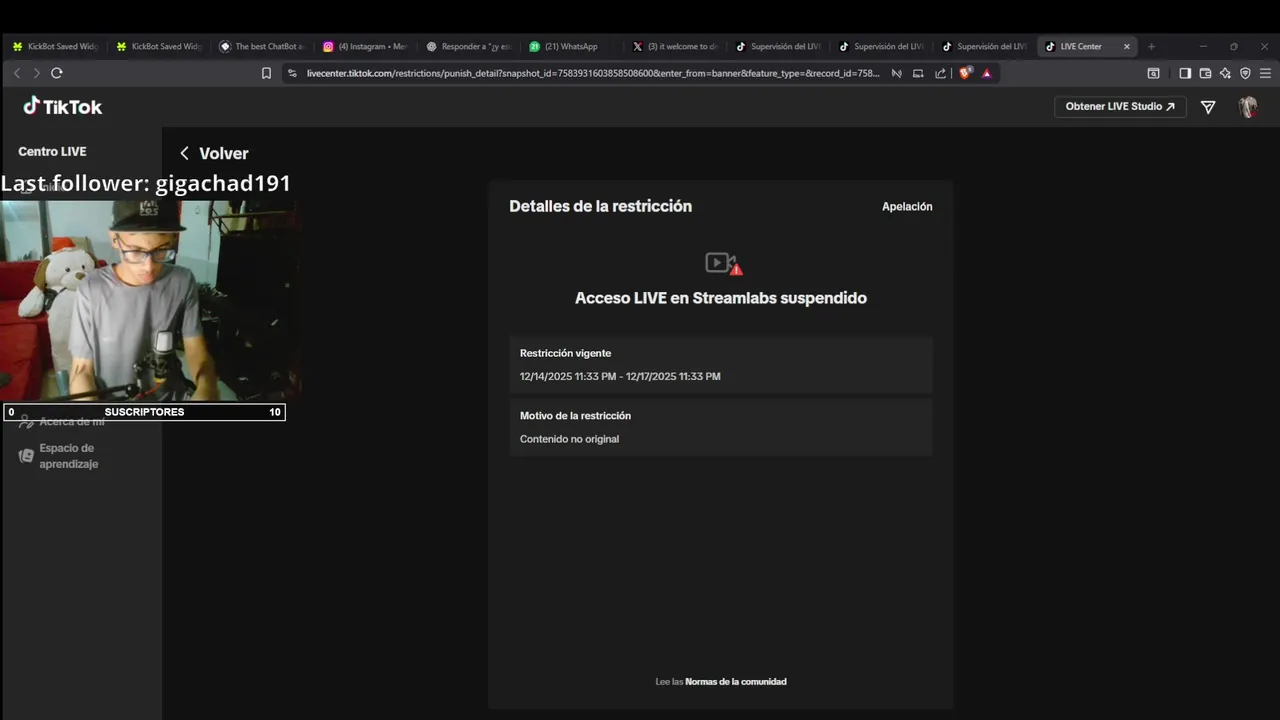
Task: Close the LIVE Center tab
Action: [x=1127, y=46]
